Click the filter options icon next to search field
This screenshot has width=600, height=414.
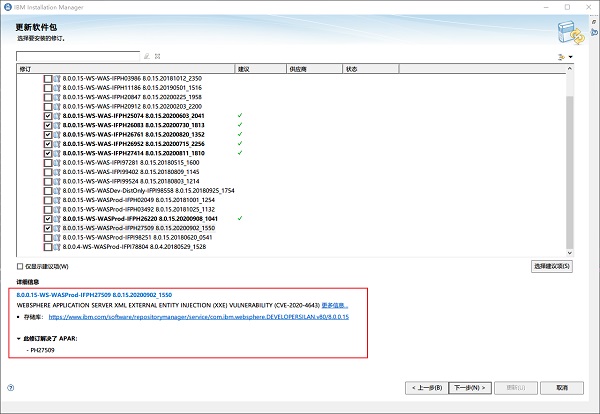[156, 57]
